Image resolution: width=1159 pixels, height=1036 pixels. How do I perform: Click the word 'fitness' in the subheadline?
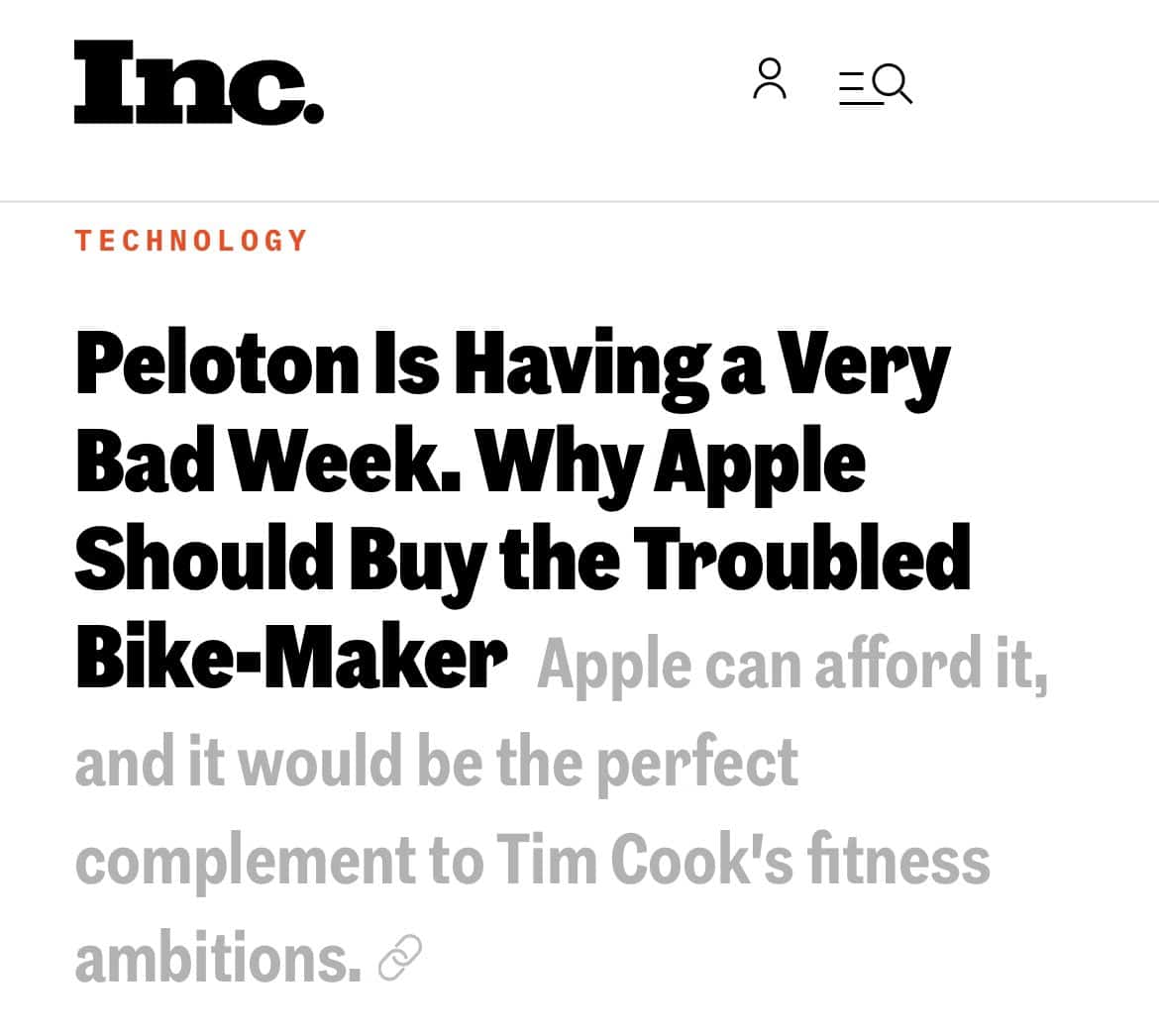point(898,859)
